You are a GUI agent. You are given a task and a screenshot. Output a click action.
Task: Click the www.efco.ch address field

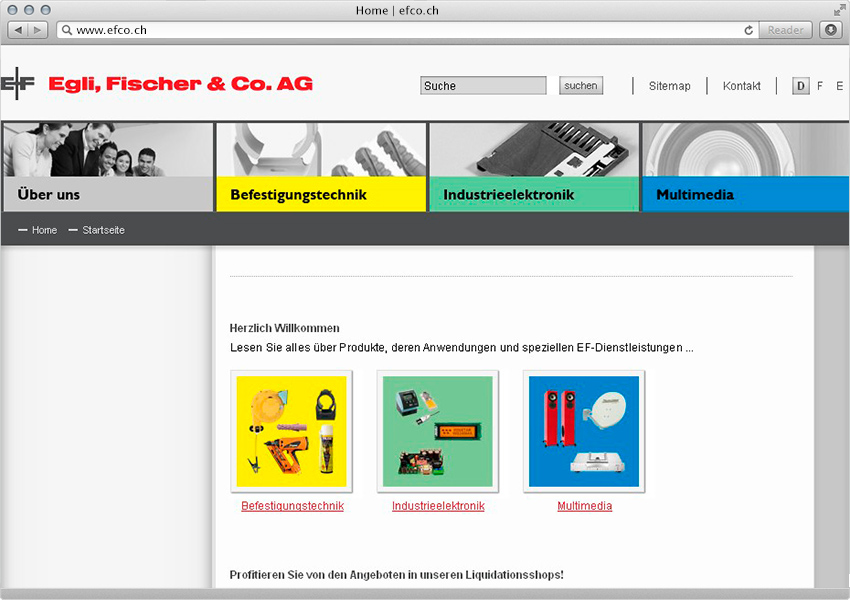pos(407,30)
